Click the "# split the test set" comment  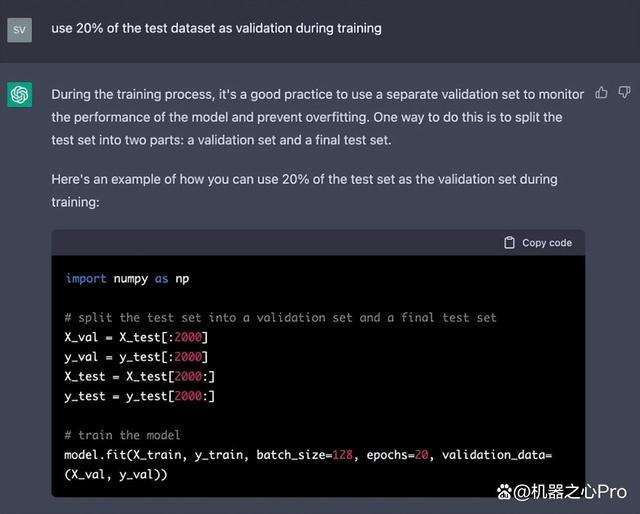(280, 317)
